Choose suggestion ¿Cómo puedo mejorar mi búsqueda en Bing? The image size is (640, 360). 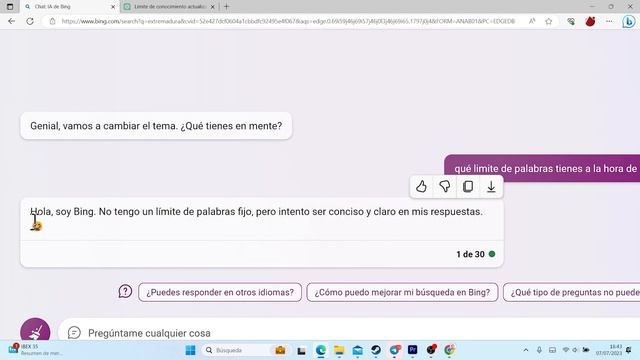tap(402, 292)
